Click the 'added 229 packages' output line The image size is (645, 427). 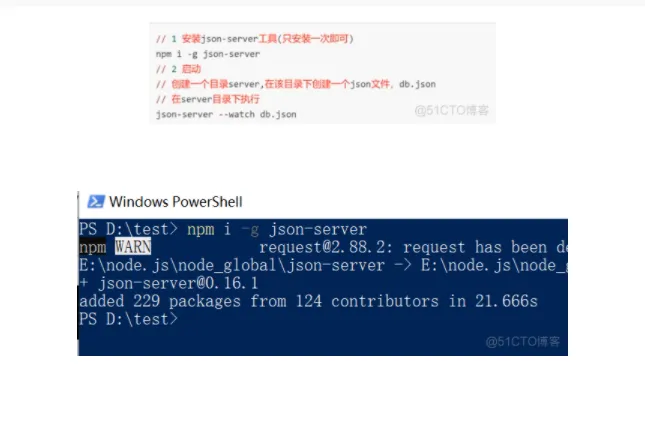pos(308,301)
